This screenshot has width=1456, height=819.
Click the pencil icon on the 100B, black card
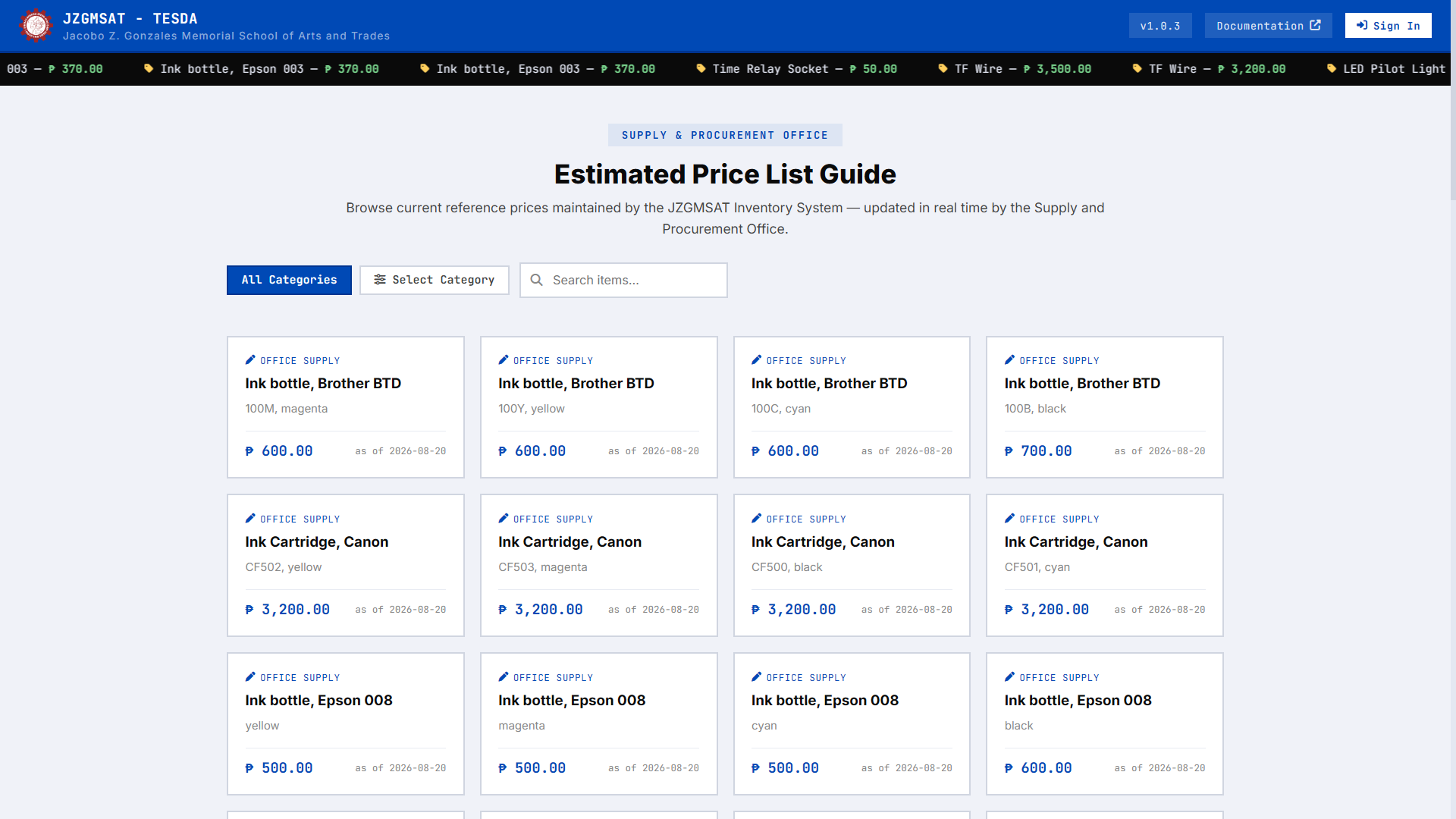pyautogui.click(x=1009, y=360)
